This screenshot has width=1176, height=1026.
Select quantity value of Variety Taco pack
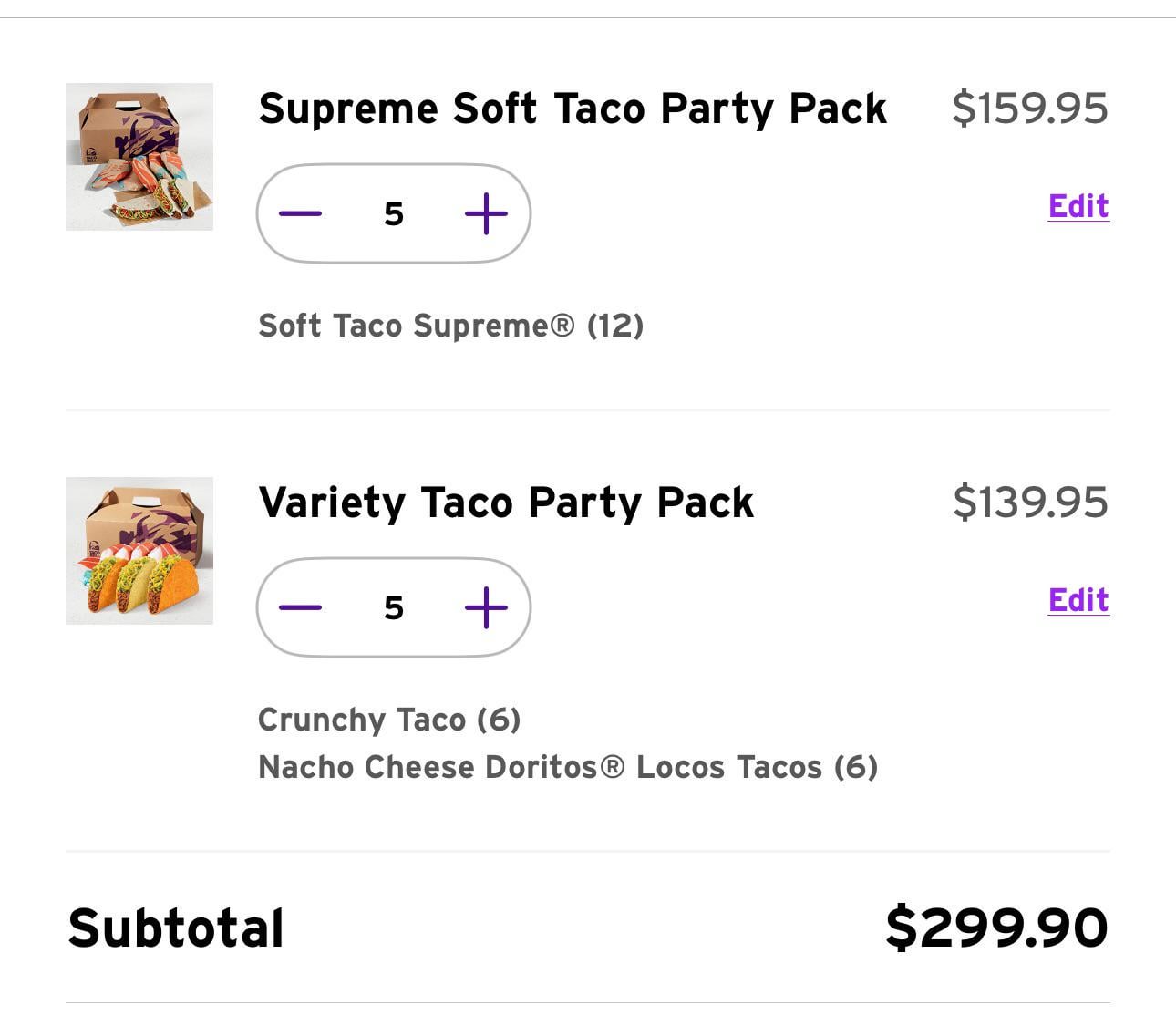394,607
